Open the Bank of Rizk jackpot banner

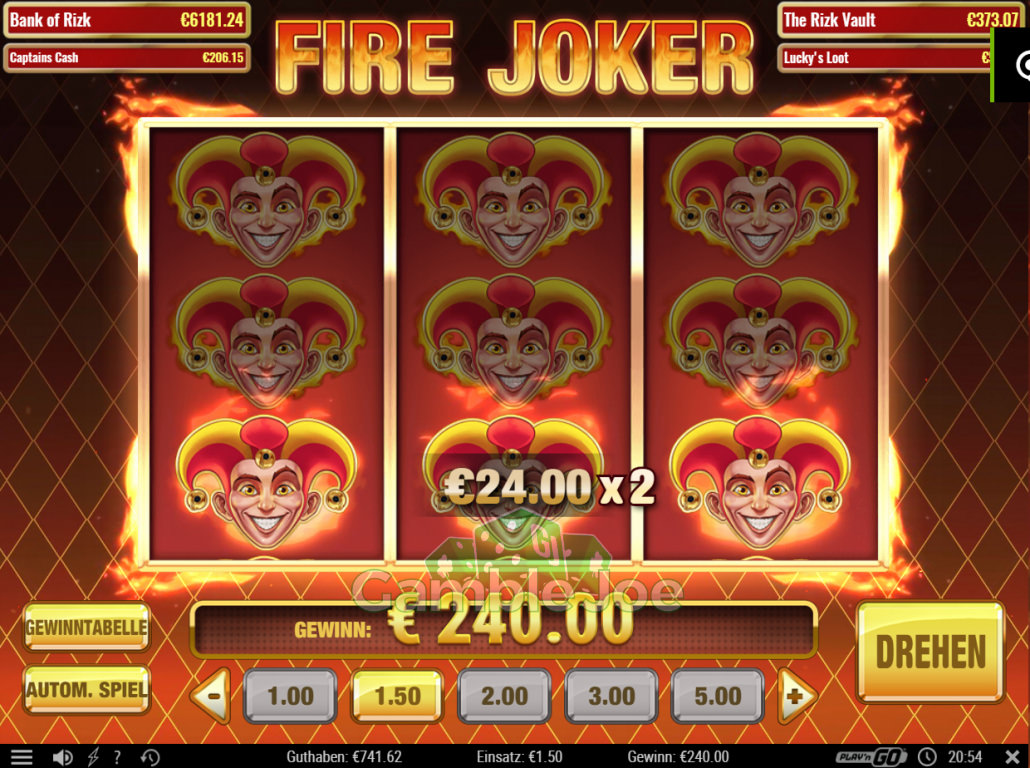(127, 20)
